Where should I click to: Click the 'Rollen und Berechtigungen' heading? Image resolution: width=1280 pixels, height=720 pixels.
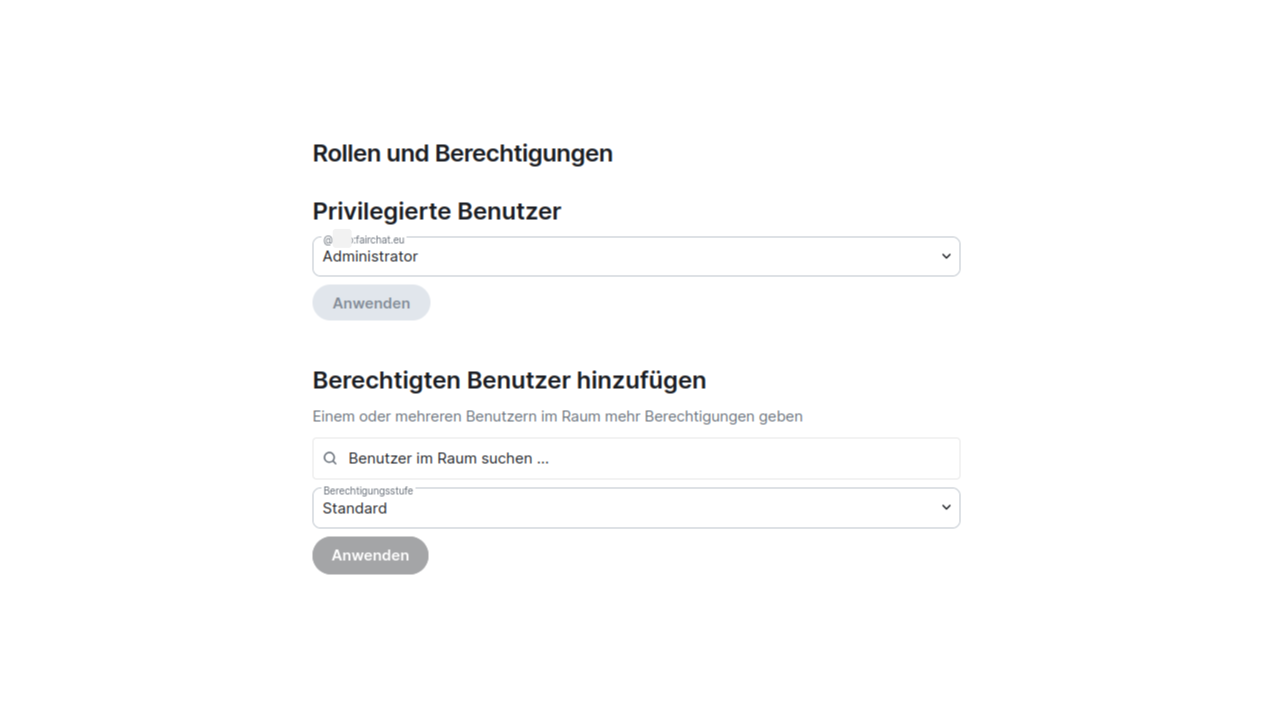pyautogui.click(x=462, y=154)
